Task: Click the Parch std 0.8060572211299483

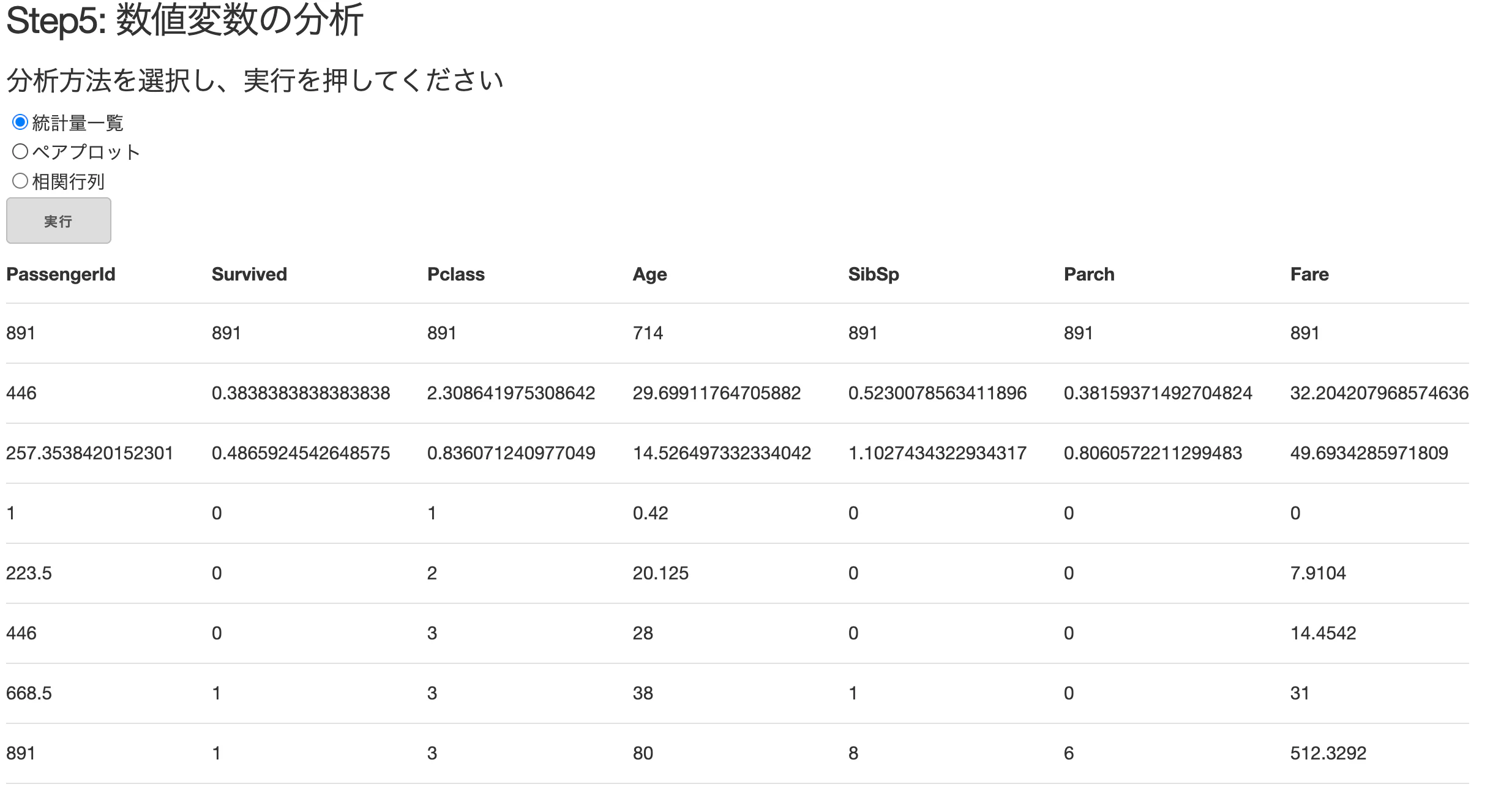Action: [x=1153, y=453]
